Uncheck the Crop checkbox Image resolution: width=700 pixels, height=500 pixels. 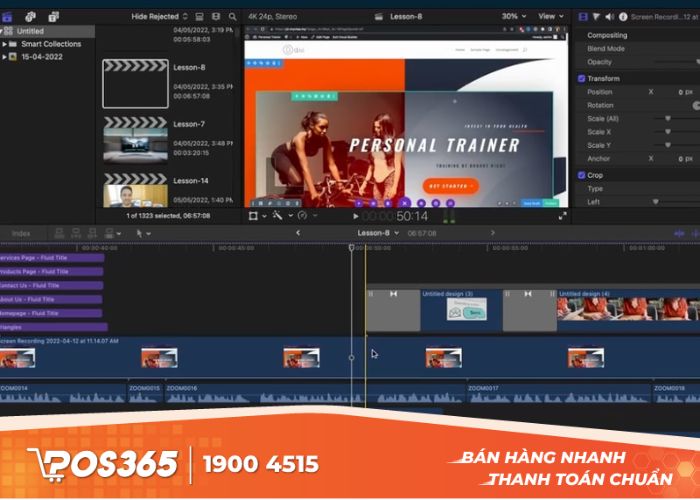click(581, 175)
